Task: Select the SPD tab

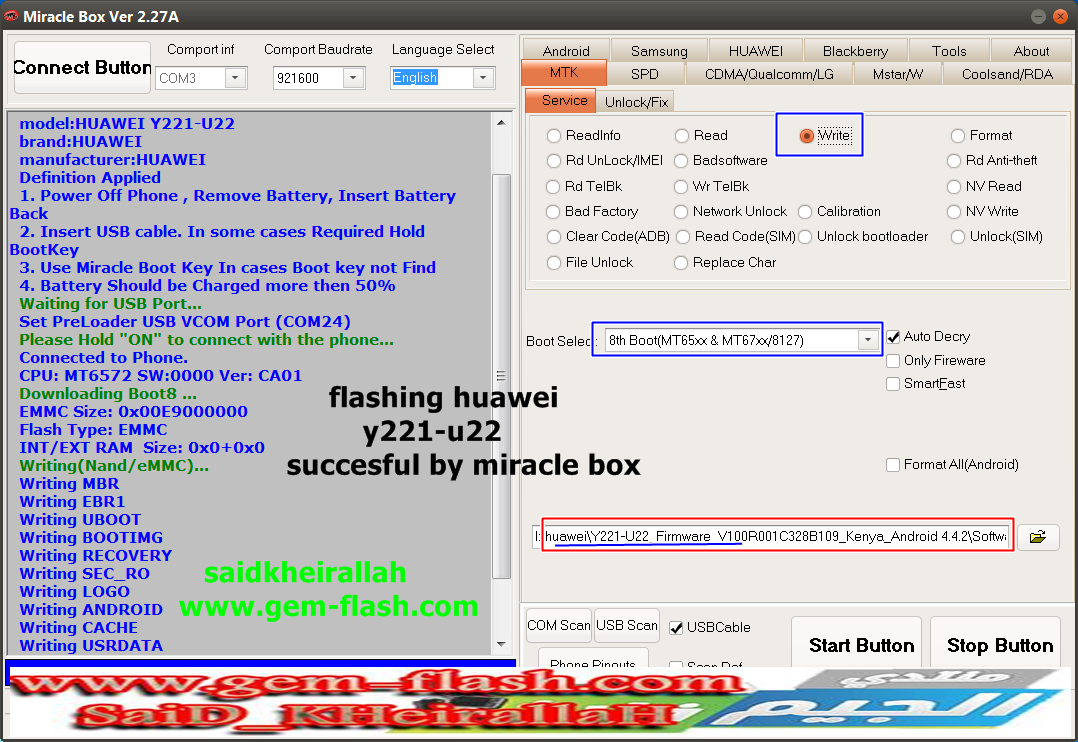Action: [644, 74]
